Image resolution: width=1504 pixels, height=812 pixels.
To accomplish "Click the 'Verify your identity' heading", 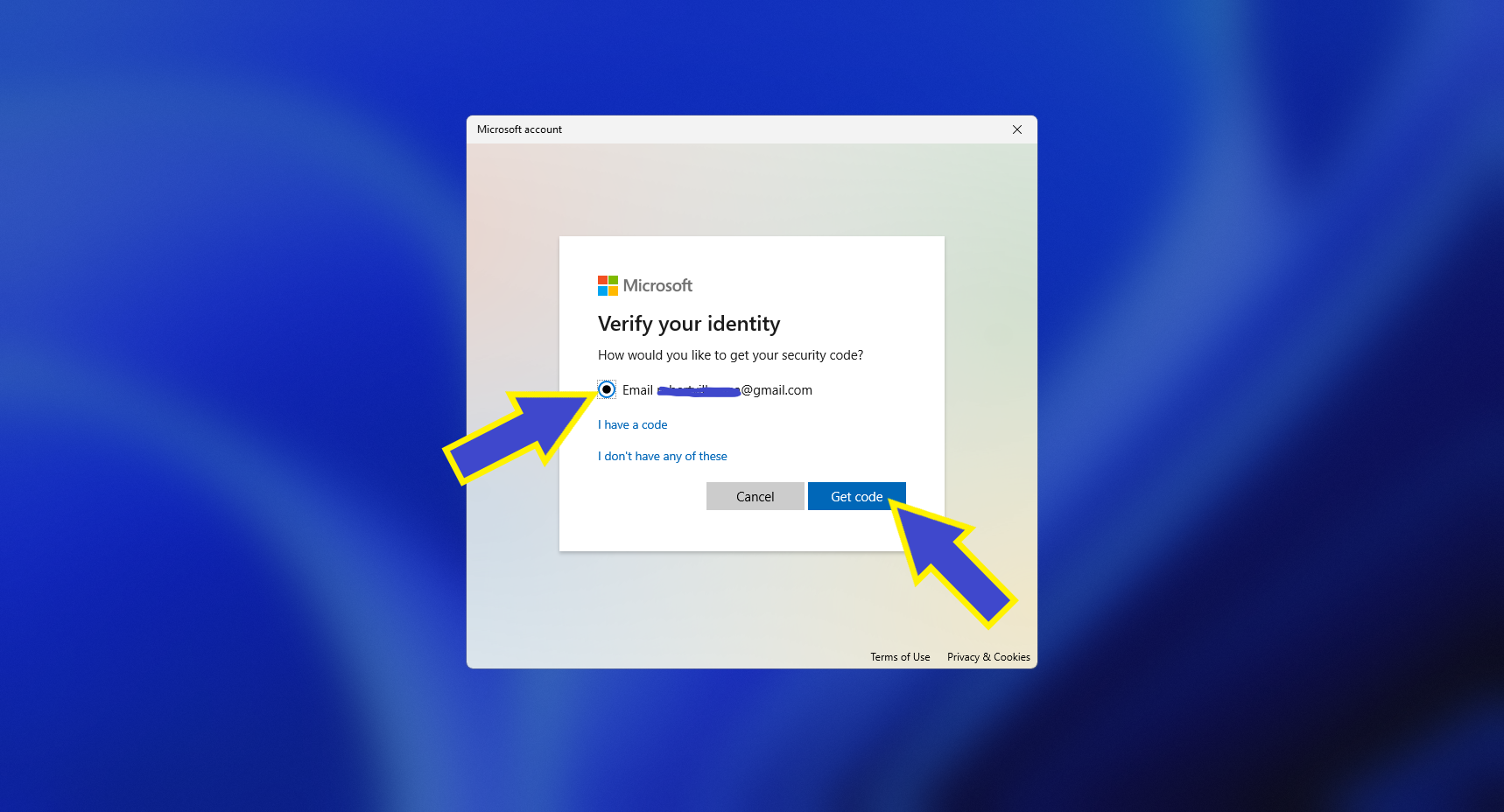I will click(689, 324).
